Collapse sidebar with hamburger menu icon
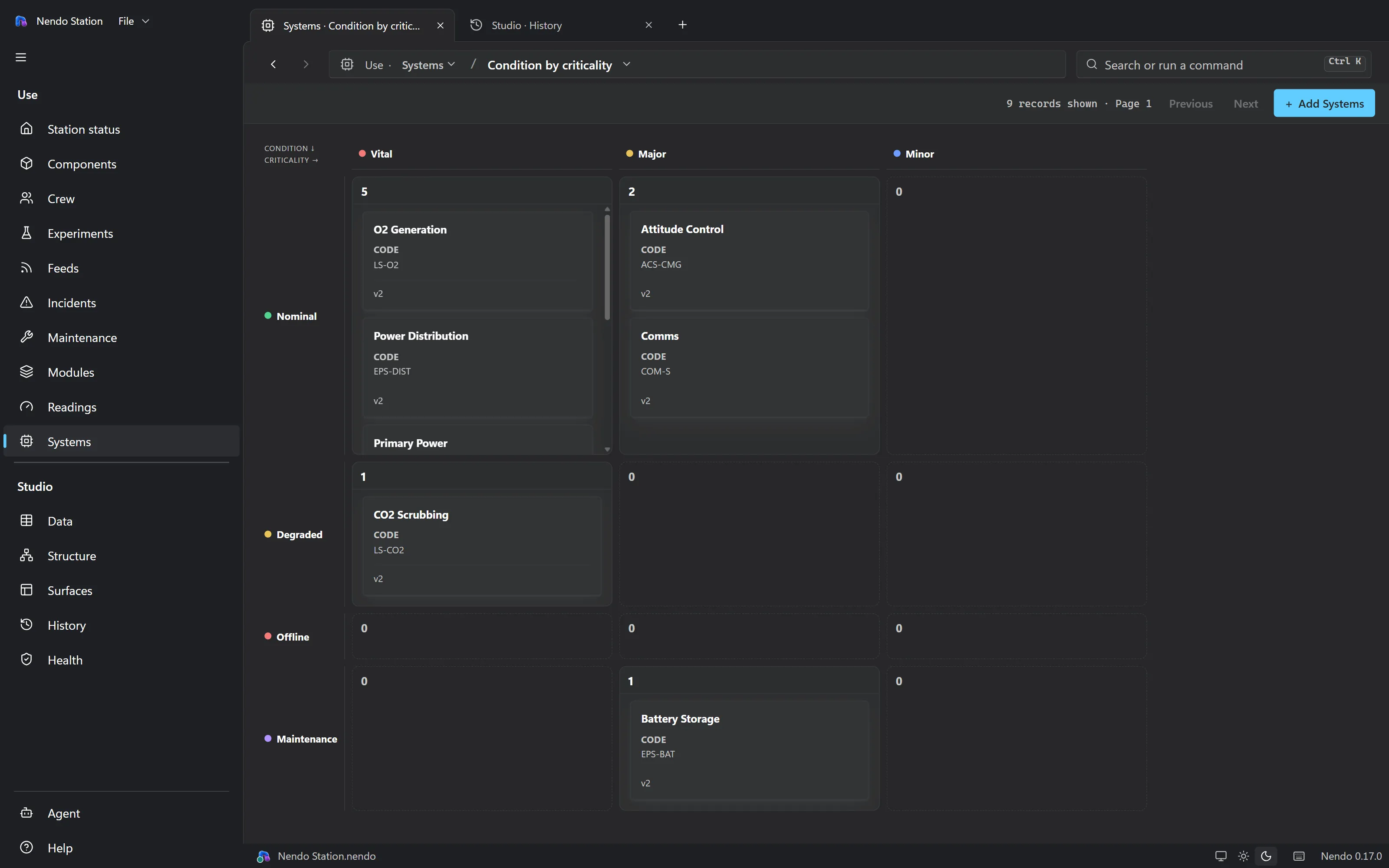Viewport: 1389px width, 868px height. [x=21, y=57]
